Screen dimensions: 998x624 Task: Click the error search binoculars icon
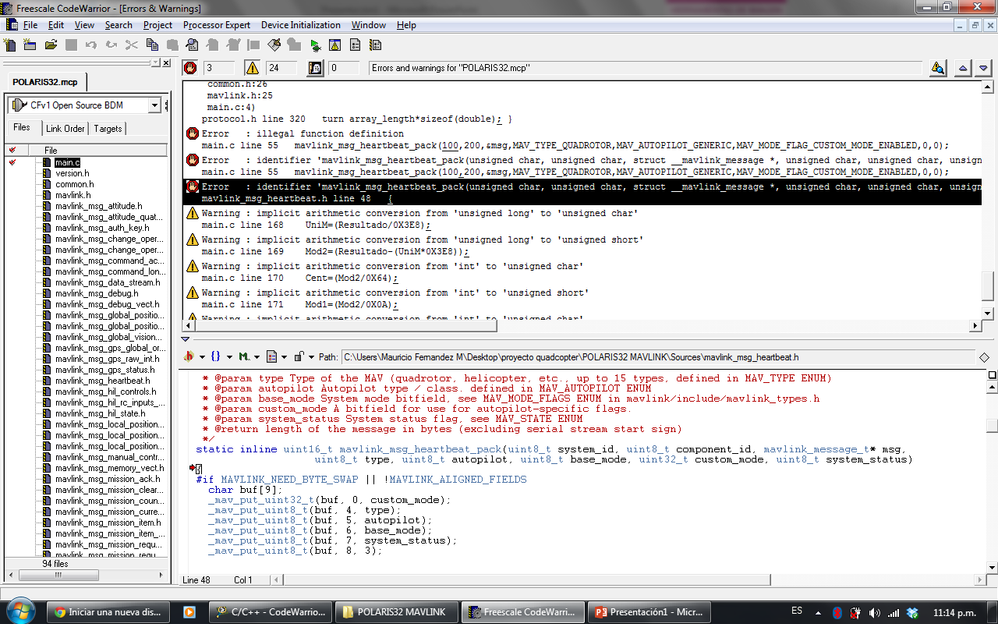(x=938, y=67)
